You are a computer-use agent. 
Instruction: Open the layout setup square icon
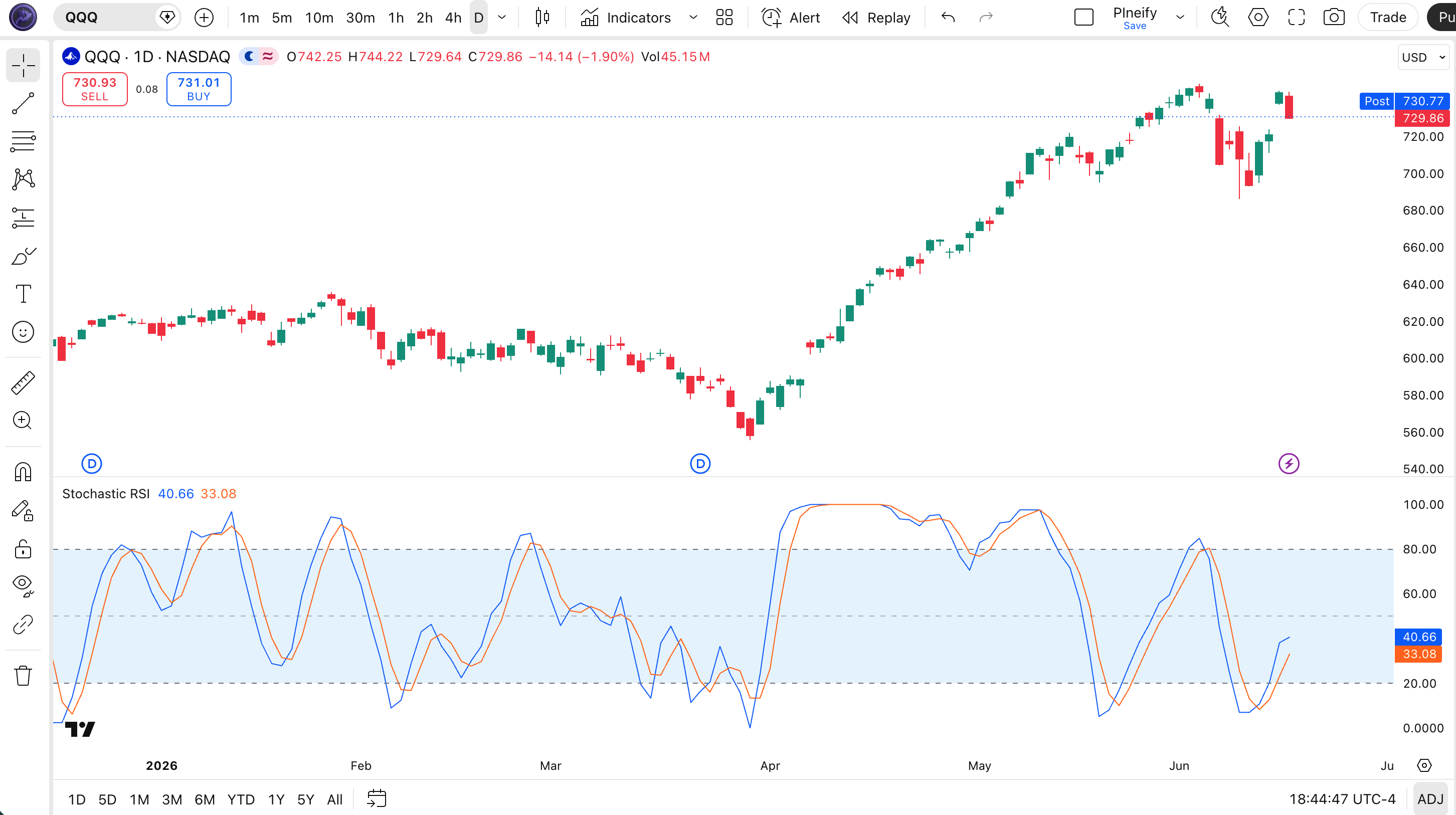pyautogui.click(x=1083, y=18)
